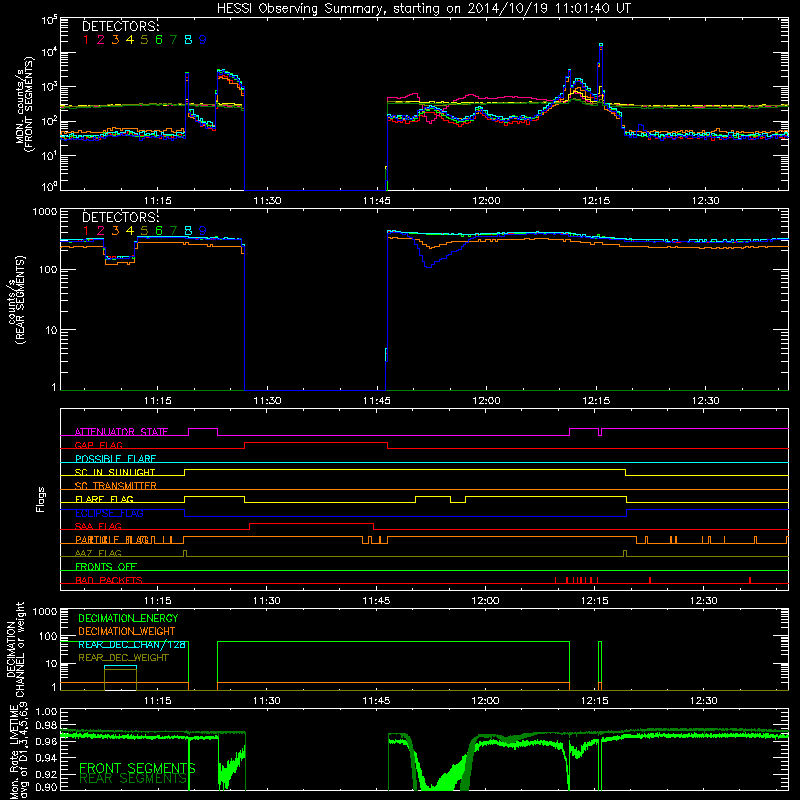The height and width of the screenshot is (800, 800).
Task: Click 12:30 time tick under front segments plot
Action: (706, 201)
